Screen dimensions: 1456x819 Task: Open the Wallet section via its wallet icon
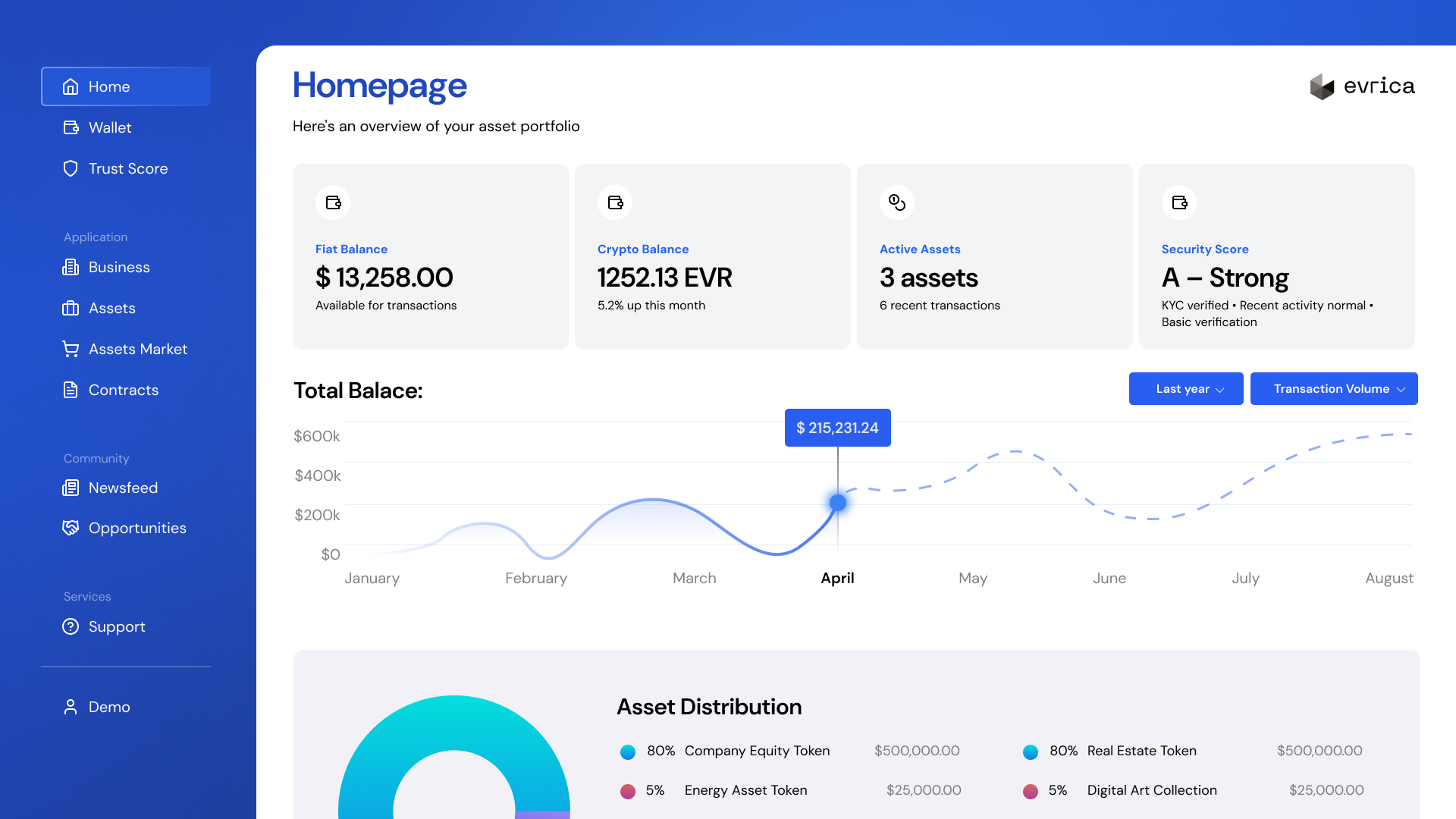coord(71,127)
